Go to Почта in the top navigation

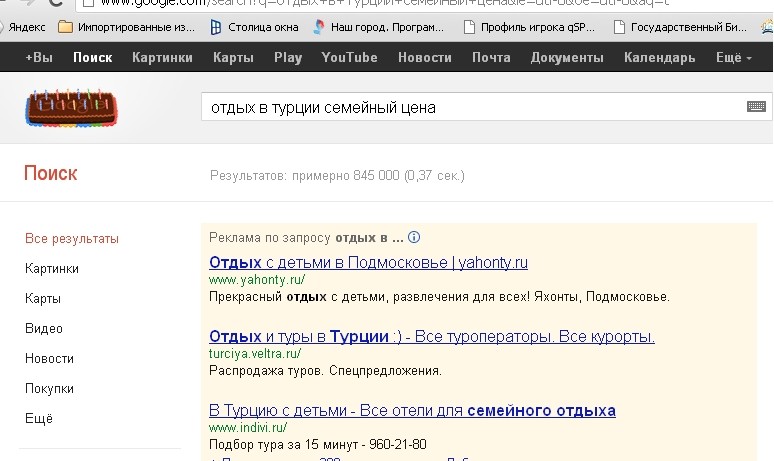point(491,58)
